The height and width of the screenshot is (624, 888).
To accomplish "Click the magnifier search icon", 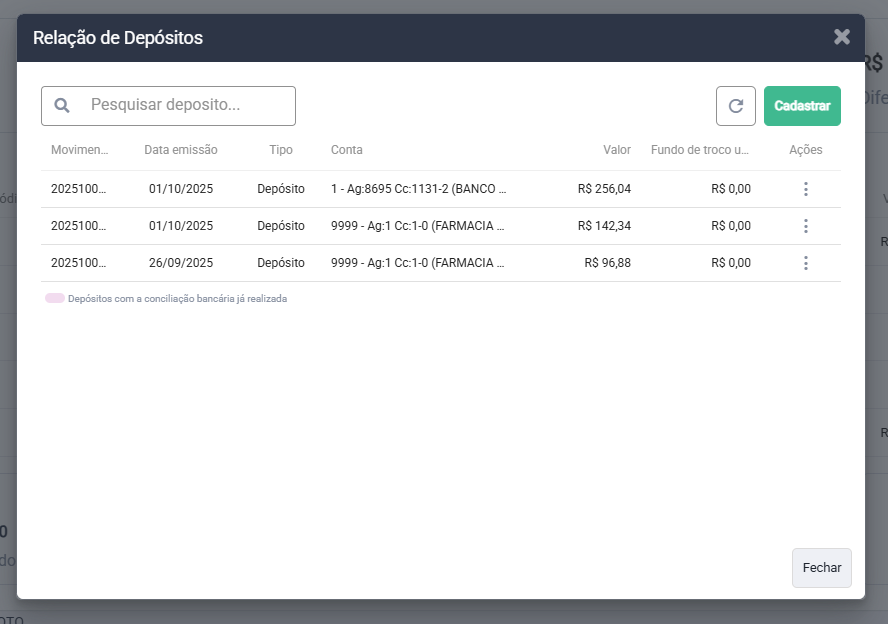I will point(62,106).
